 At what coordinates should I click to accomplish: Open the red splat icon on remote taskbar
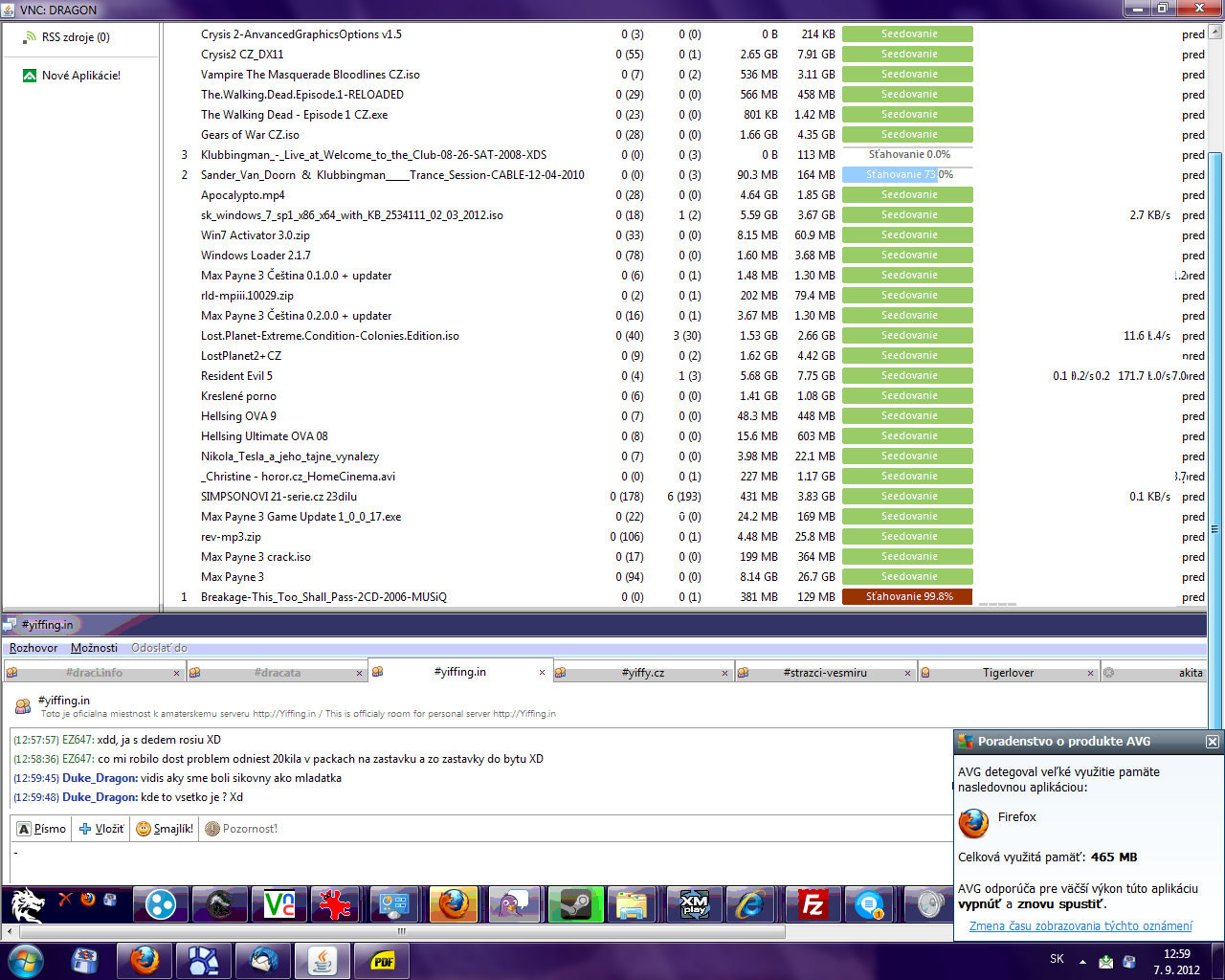pyautogui.click(x=336, y=903)
